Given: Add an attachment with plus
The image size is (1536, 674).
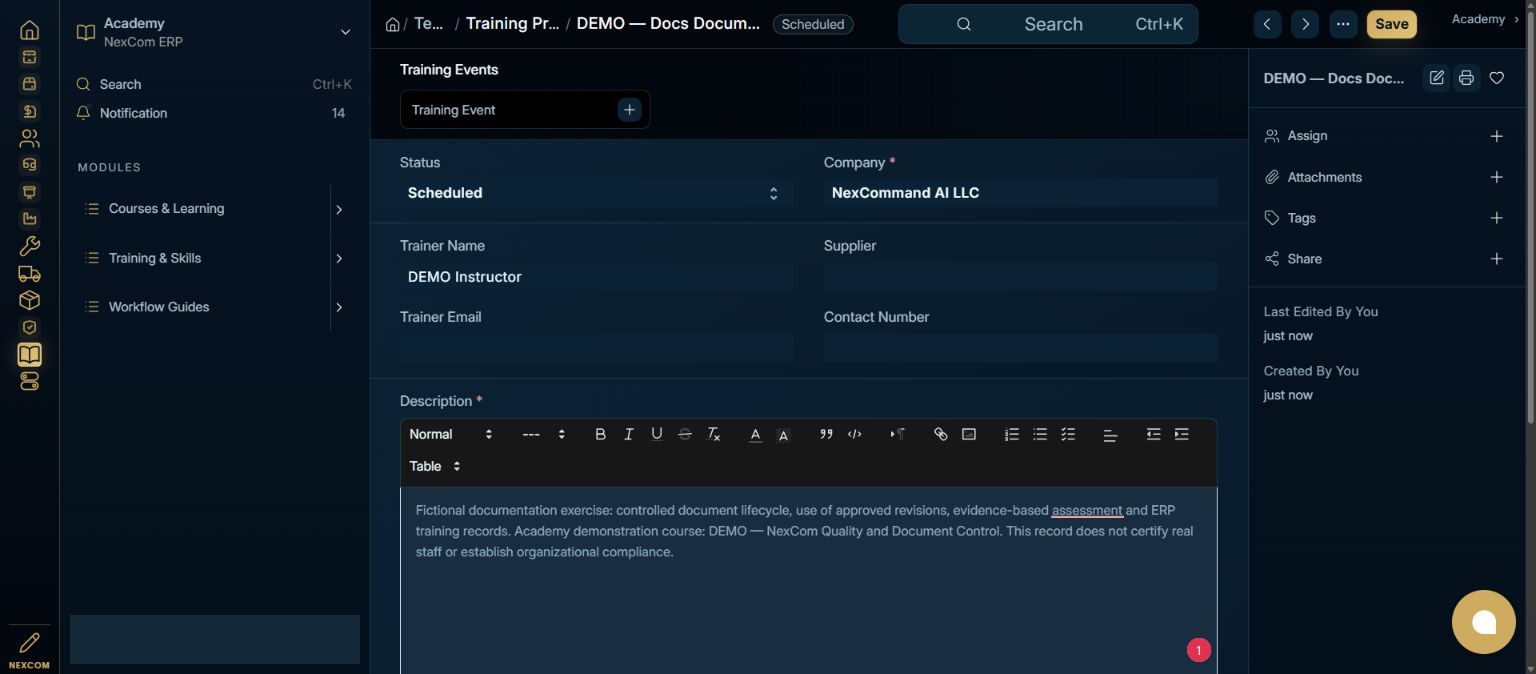Looking at the screenshot, I should click(1496, 177).
